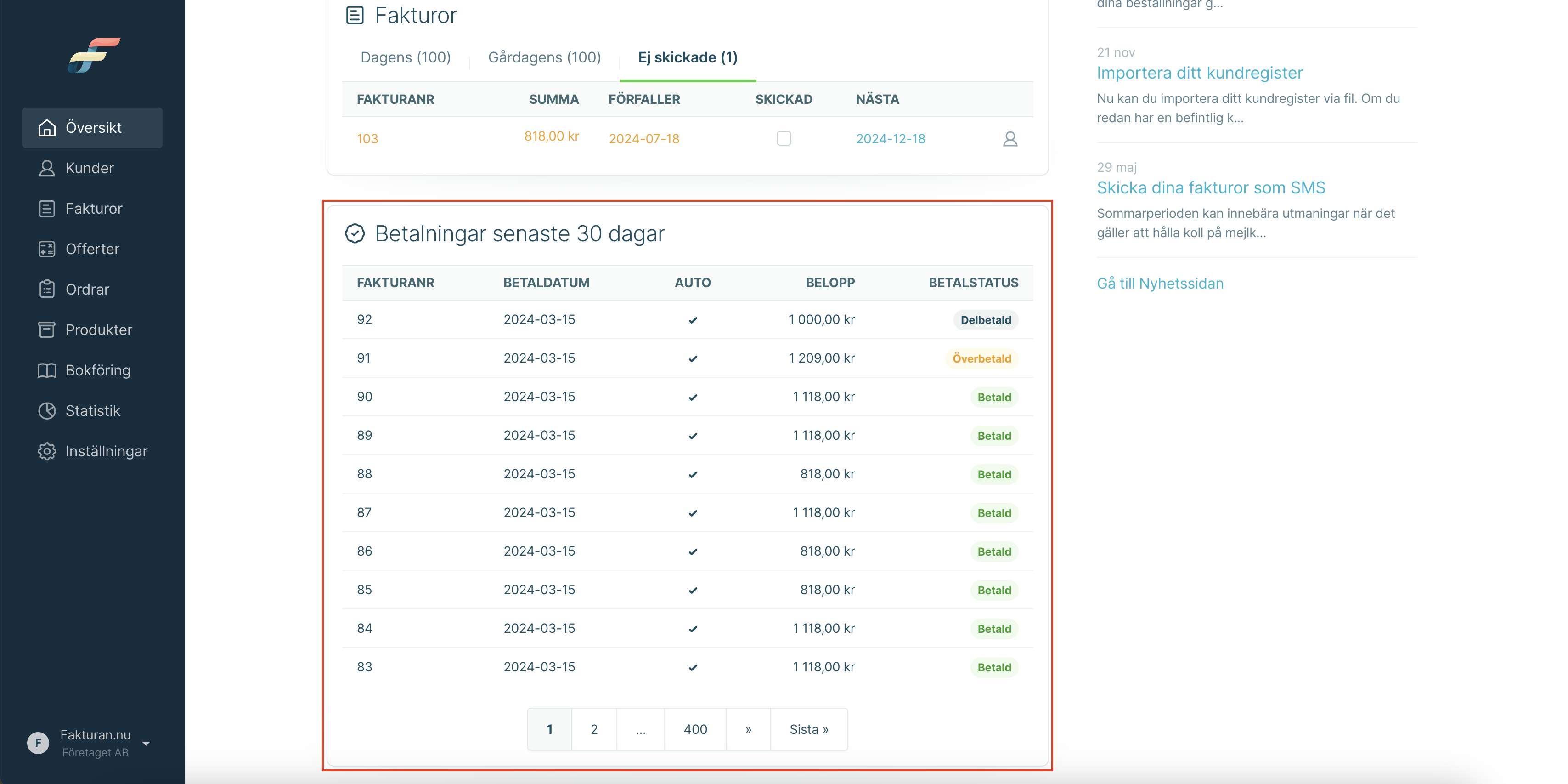1568x784 pixels.
Task: Open the Gå till Nyhetssidan link
Action: coord(1160,283)
